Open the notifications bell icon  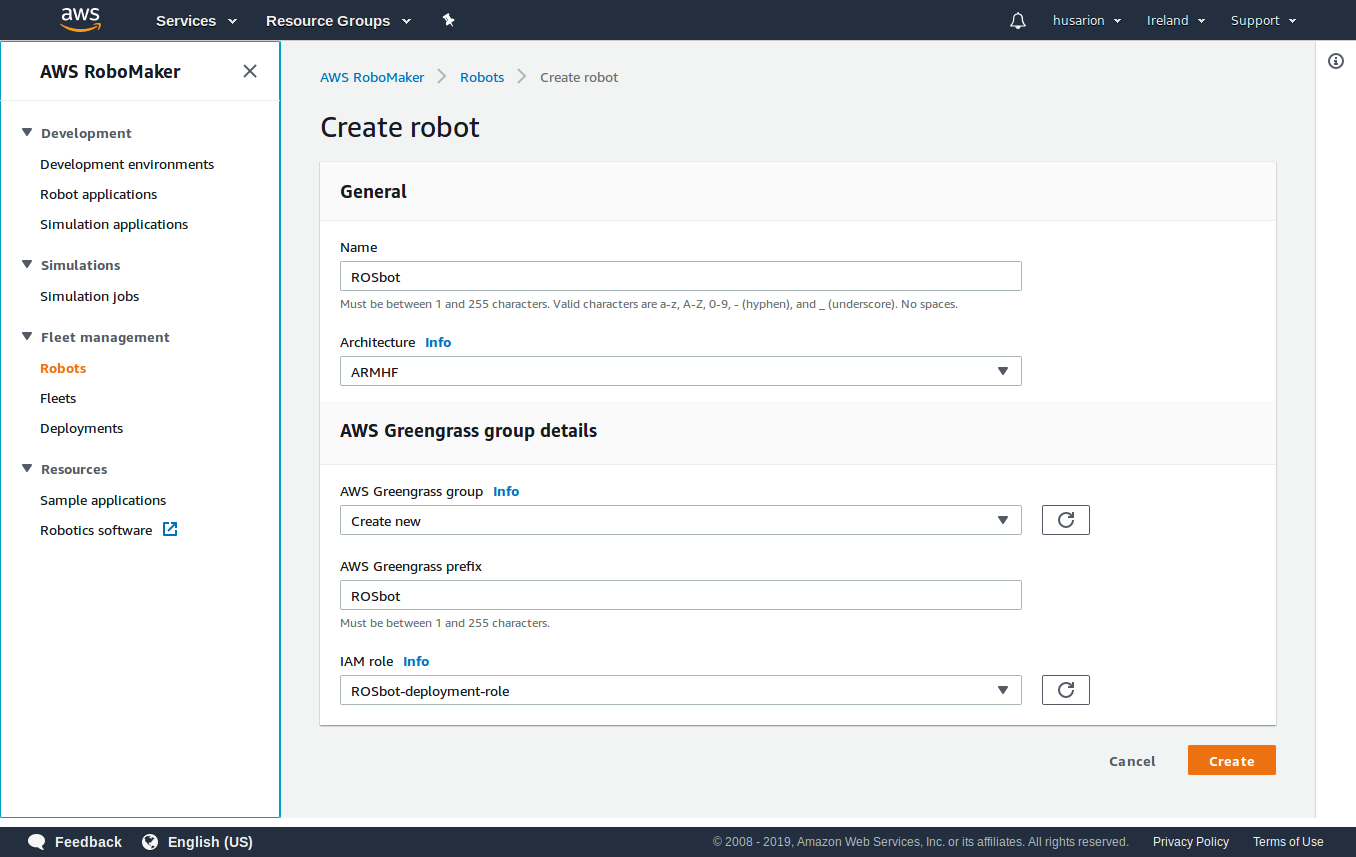tap(1018, 20)
